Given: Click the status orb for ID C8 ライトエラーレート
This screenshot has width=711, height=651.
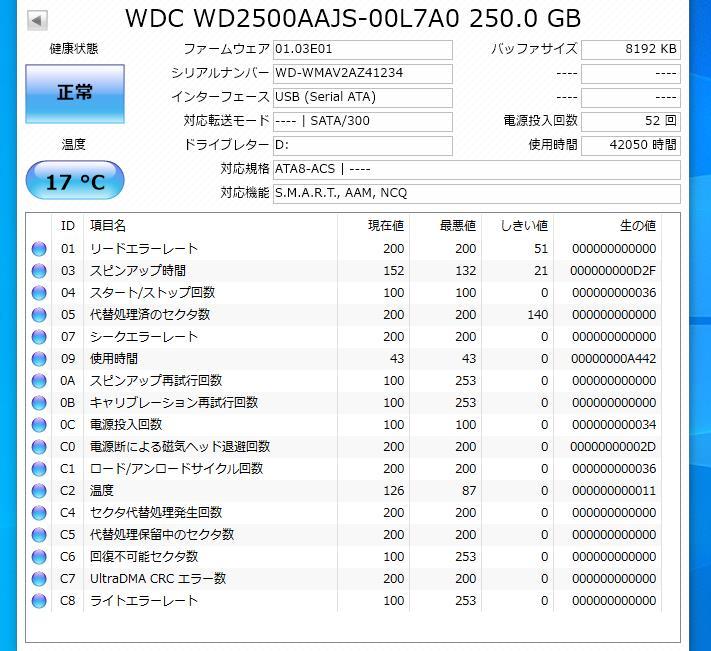Looking at the screenshot, I should 39,601.
